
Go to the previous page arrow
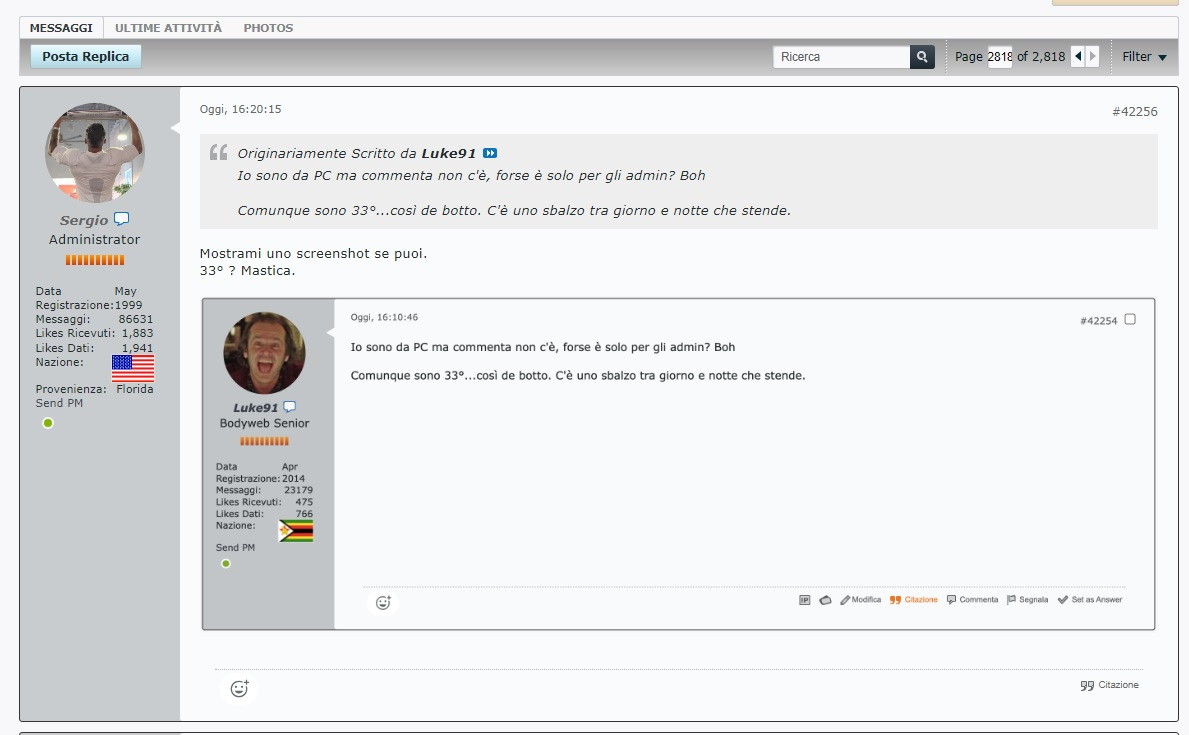(x=1078, y=57)
